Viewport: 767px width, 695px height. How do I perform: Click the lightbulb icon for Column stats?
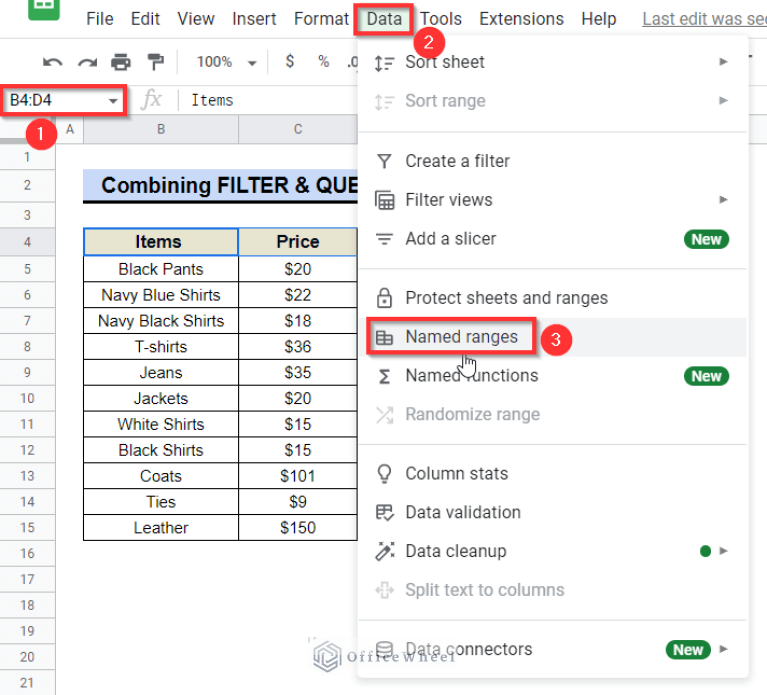pyautogui.click(x=384, y=473)
